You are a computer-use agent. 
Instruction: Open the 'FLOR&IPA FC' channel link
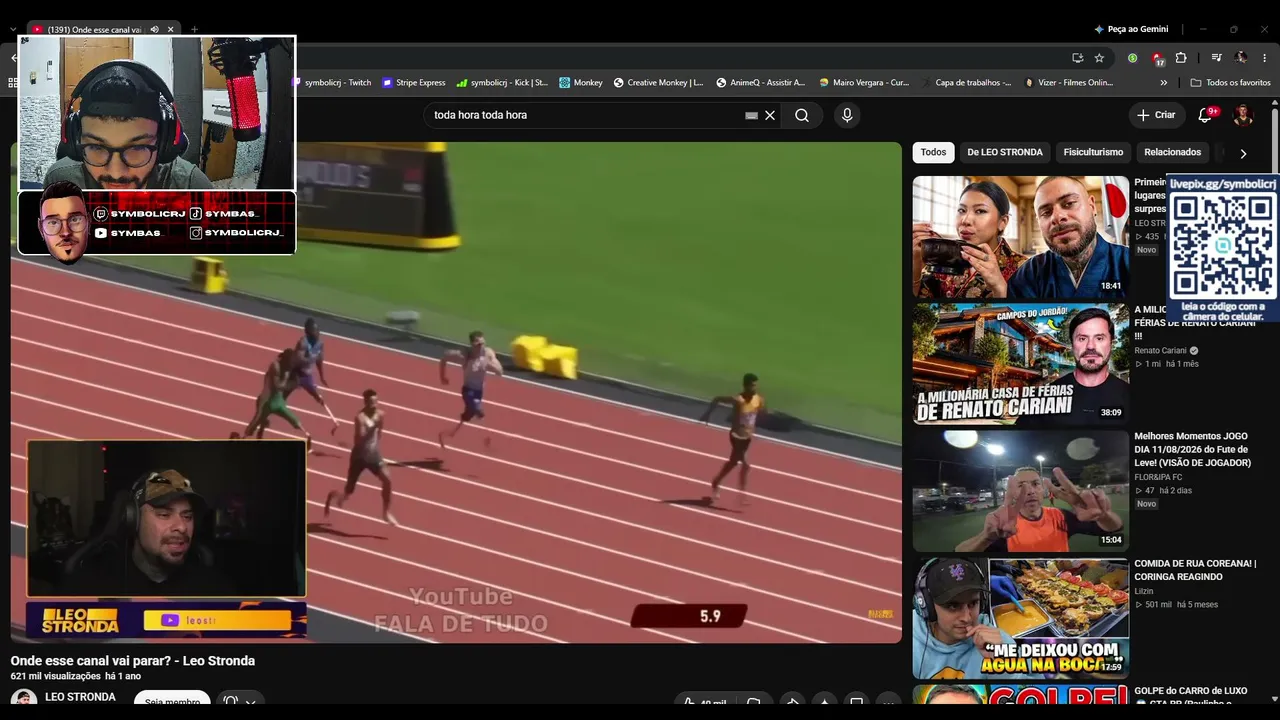coord(1158,477)
